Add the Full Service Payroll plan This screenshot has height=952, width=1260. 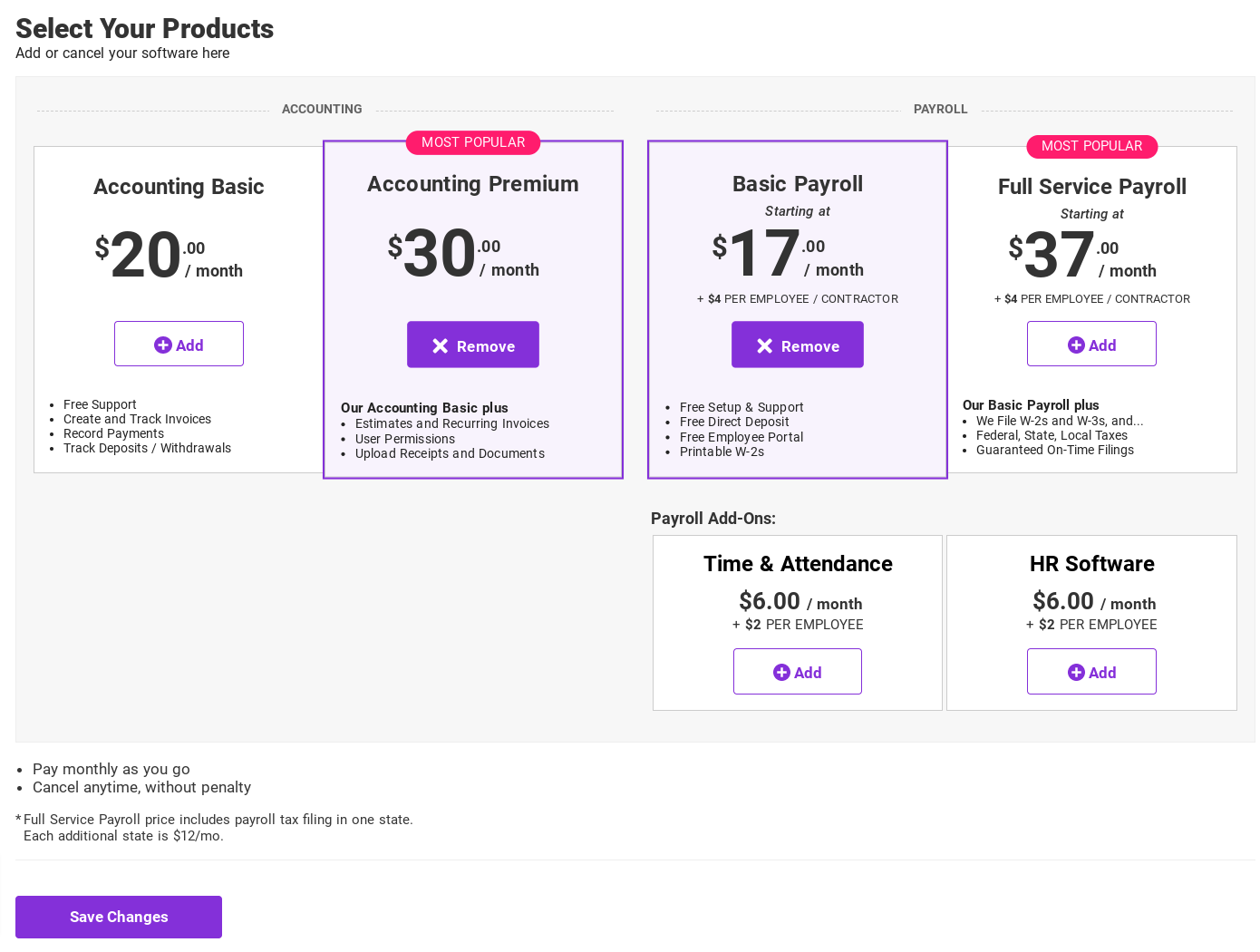(x=1091, y=345)
